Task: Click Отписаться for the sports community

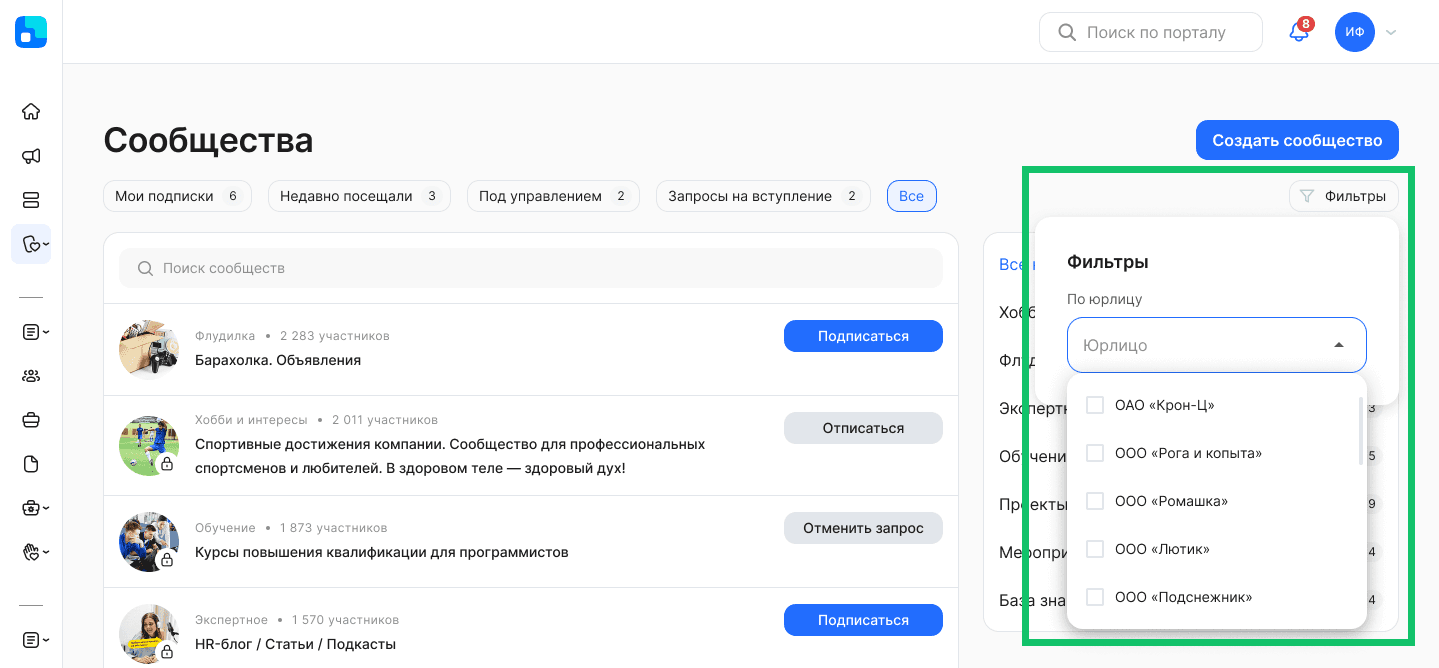Action: tap(862, 427)
